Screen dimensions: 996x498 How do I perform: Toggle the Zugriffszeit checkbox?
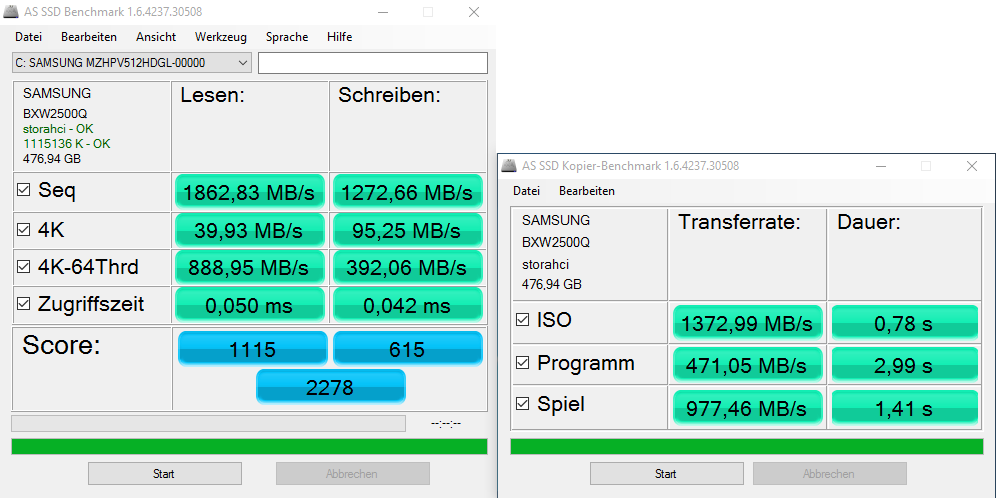(24, 304)
